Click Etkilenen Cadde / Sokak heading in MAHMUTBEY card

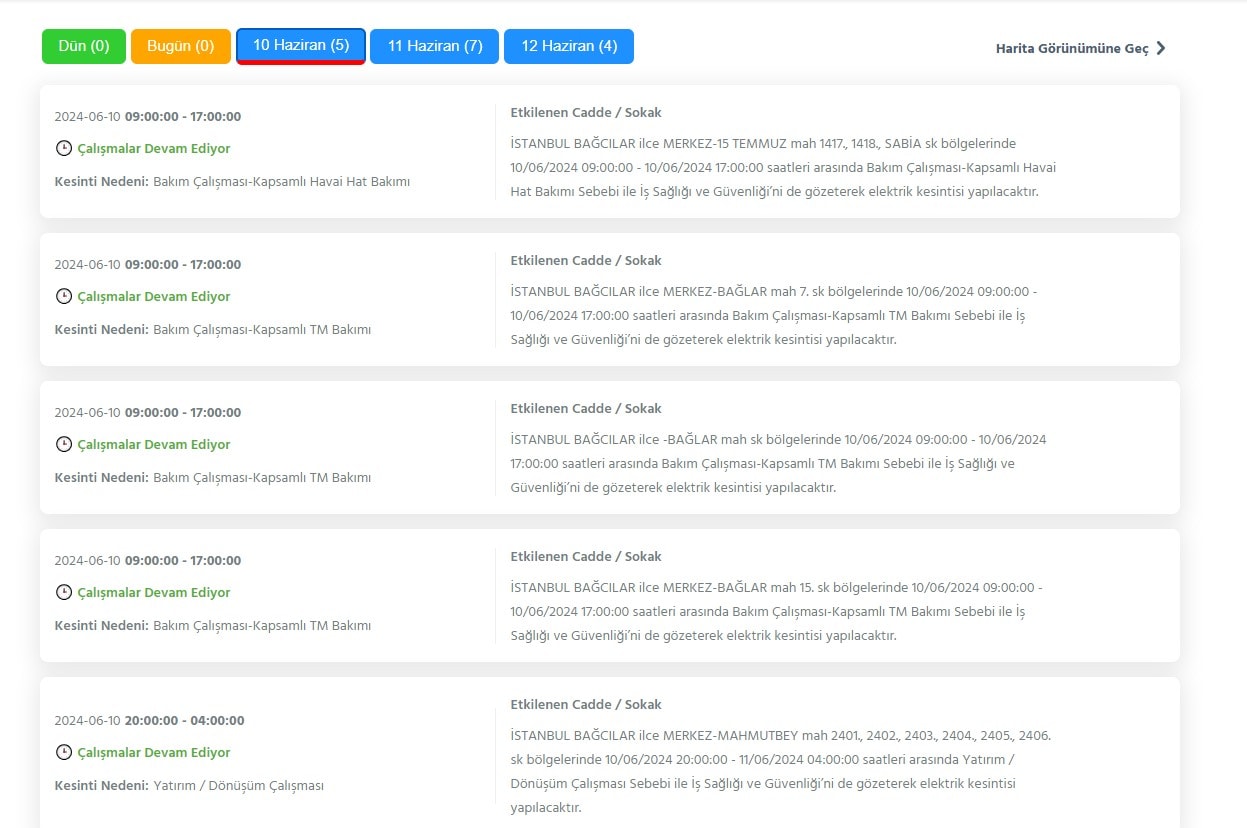pos(586,704)
